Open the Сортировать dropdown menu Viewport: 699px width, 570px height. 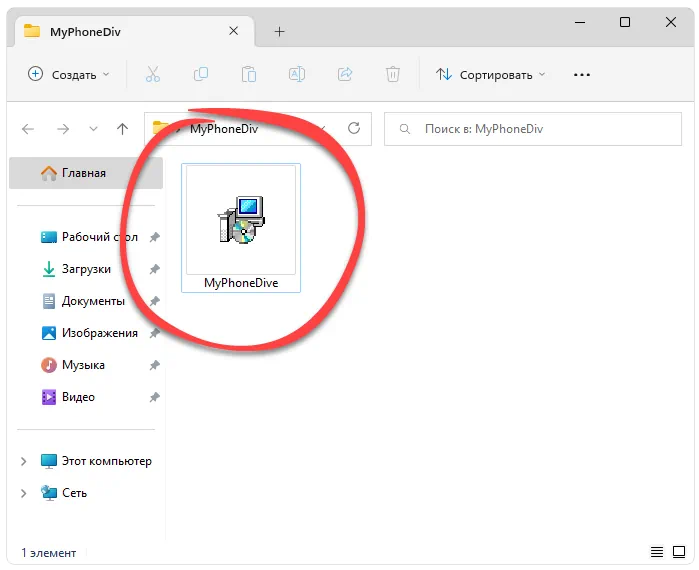coord(490,74)
